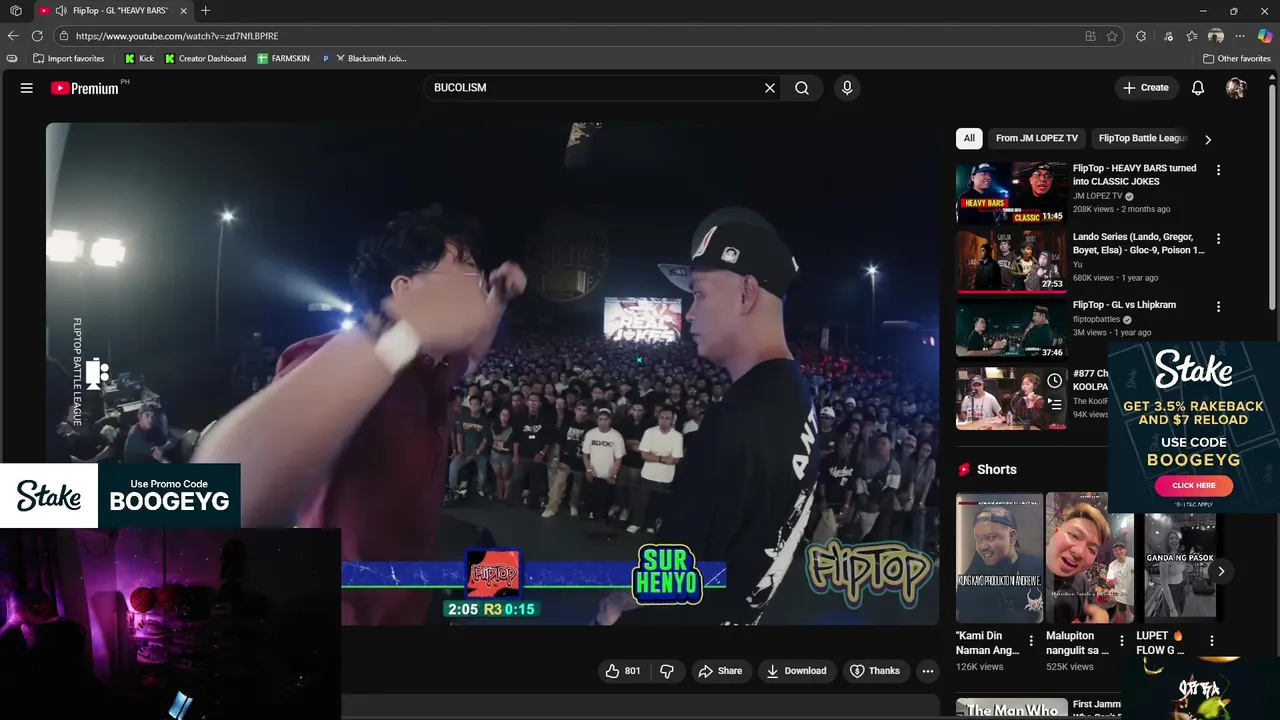Click fliptopbattles channel name

[x=1096, y=320]
